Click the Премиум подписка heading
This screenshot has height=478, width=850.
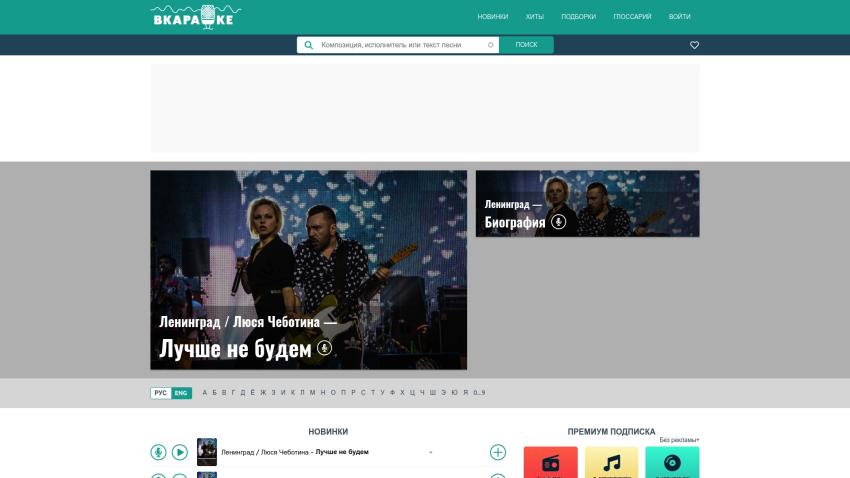(x=611, y=431)
